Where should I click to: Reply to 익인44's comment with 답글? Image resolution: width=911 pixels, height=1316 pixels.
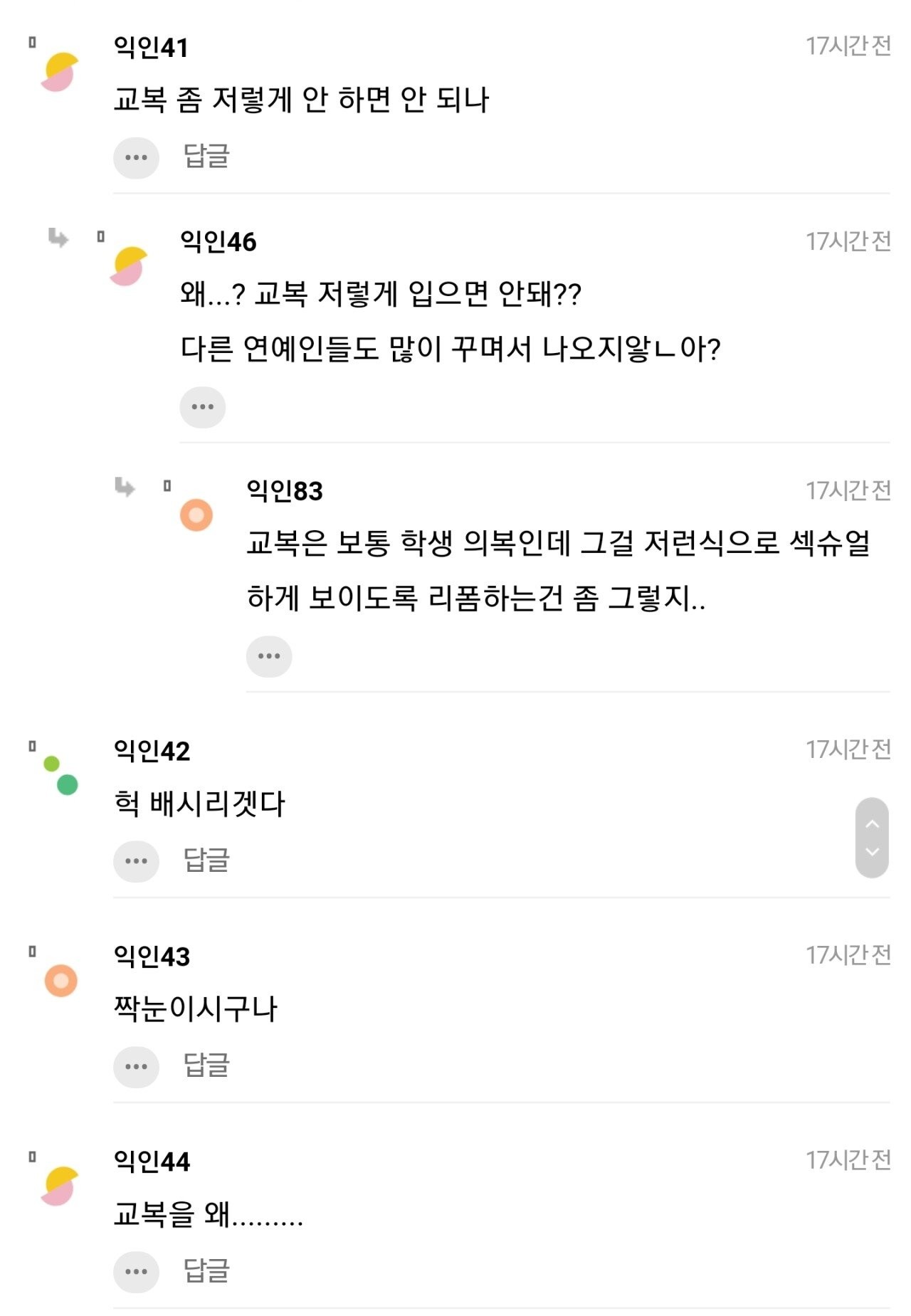click(x=206, y=1270)
